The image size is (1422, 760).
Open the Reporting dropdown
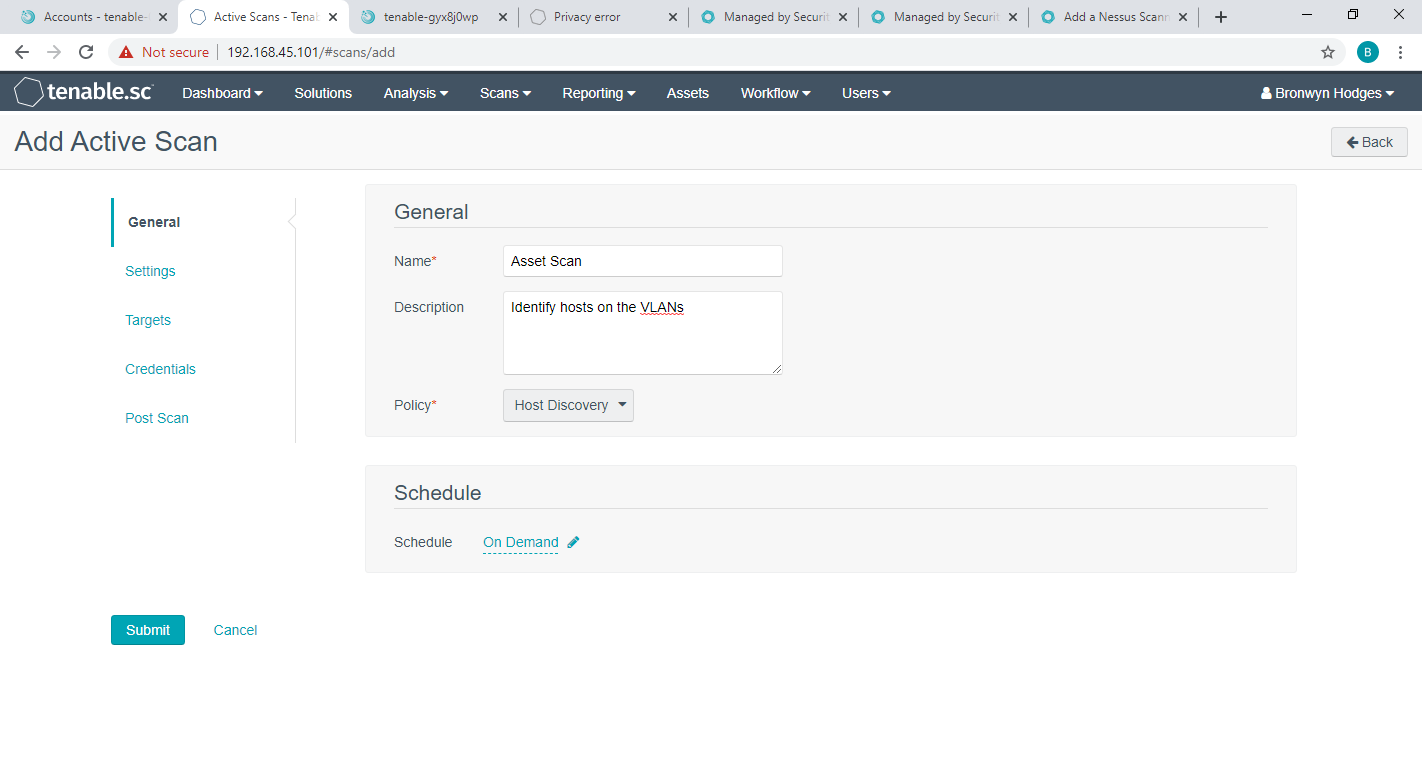pos(599,93)
